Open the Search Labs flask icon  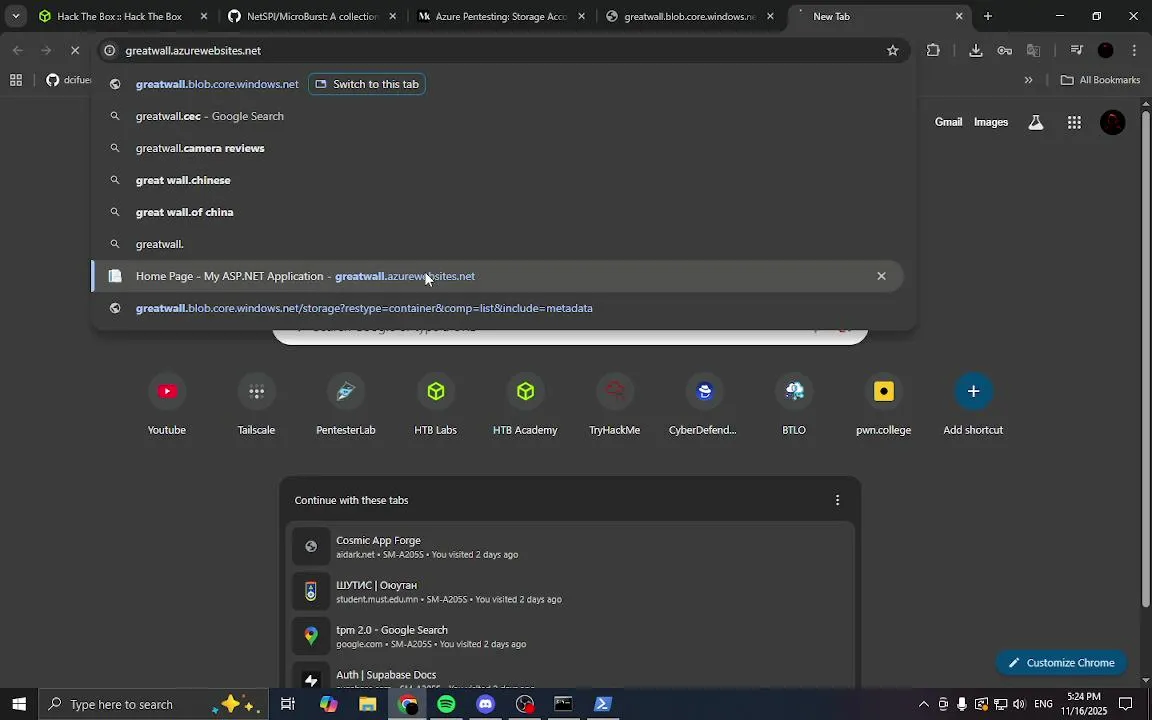click(x=1036, y=122)
